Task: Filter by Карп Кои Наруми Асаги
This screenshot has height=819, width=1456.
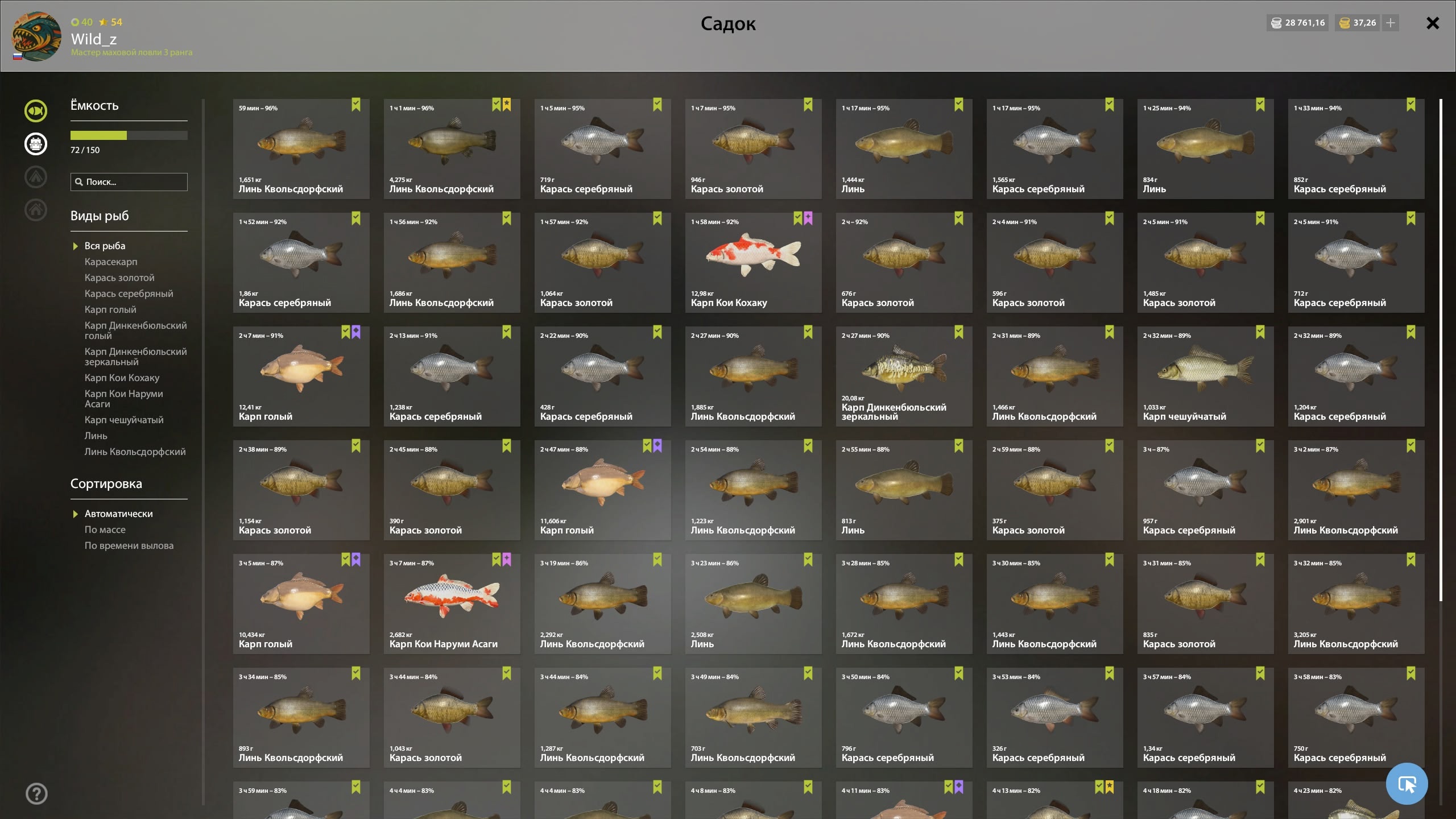Action: tap(124, 399)
